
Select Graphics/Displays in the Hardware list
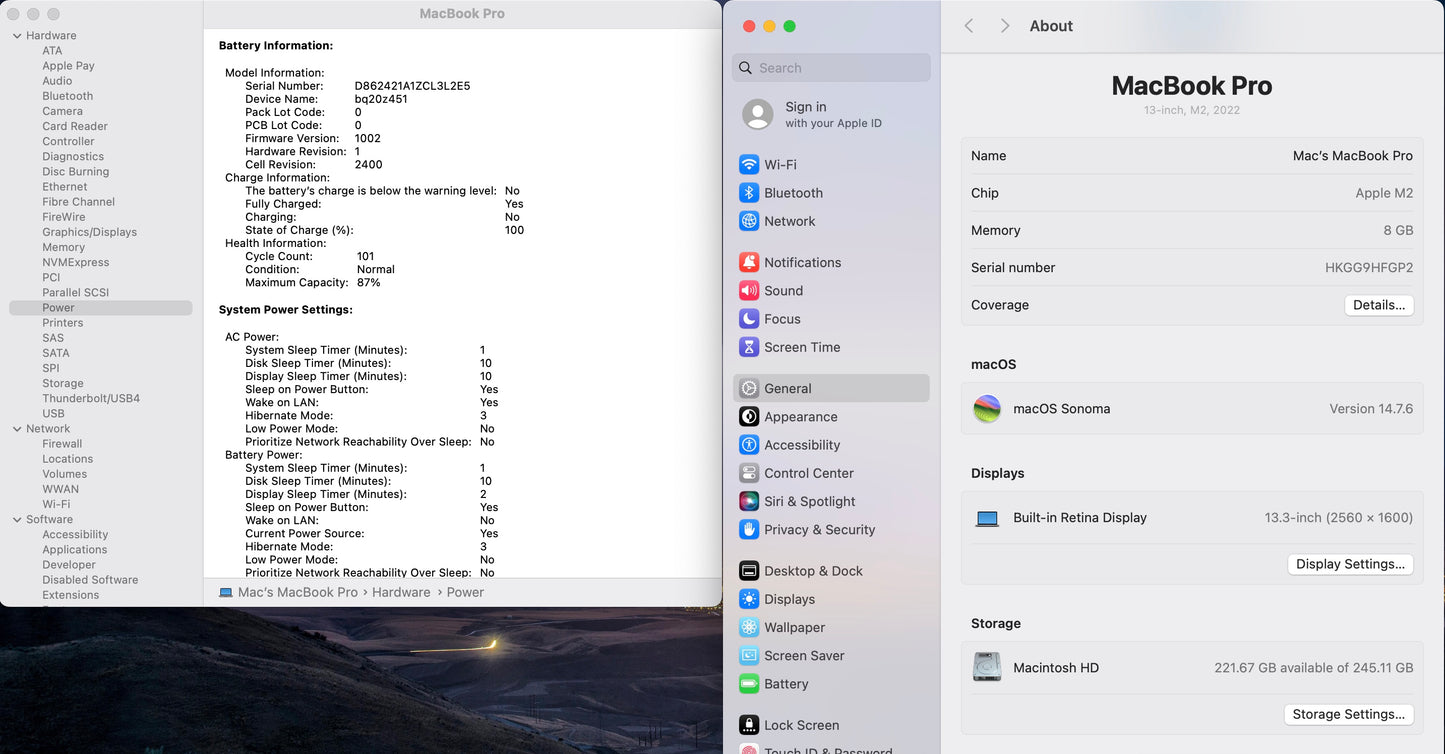[x=89, y=232]
